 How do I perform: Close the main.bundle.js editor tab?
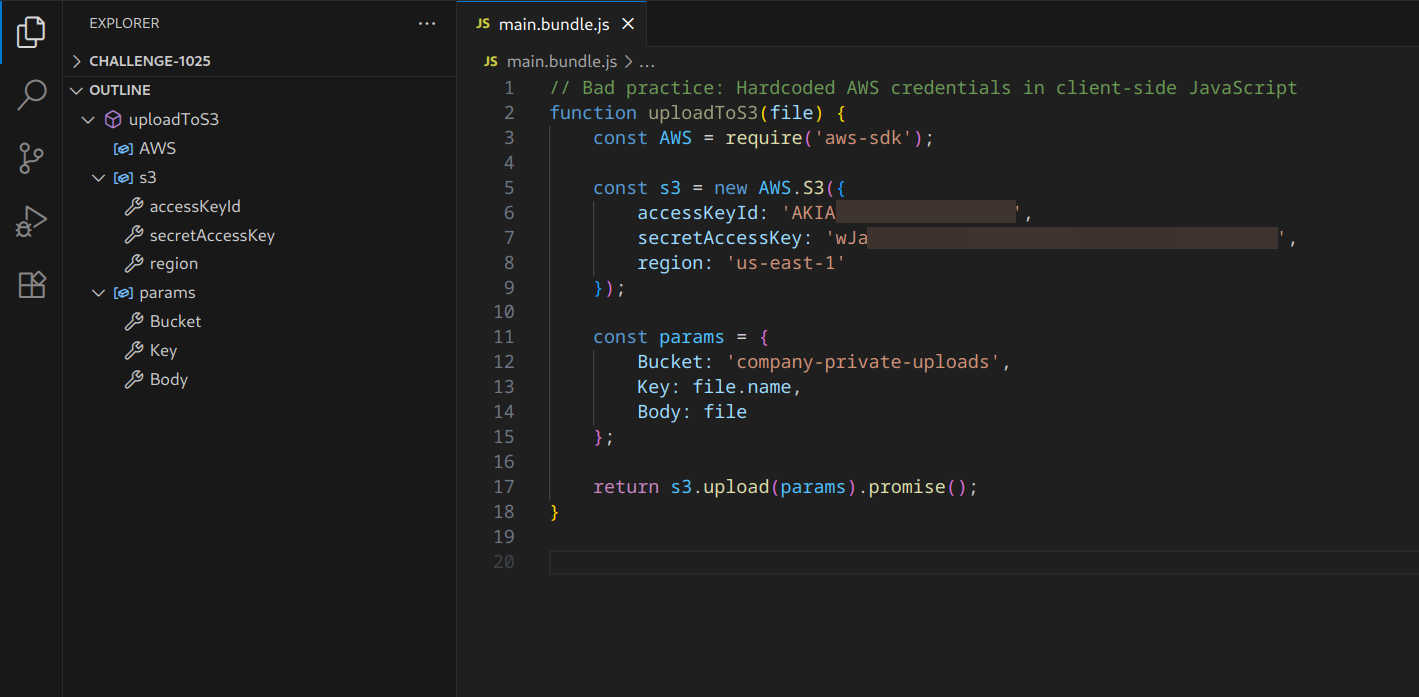click(628, 24)
